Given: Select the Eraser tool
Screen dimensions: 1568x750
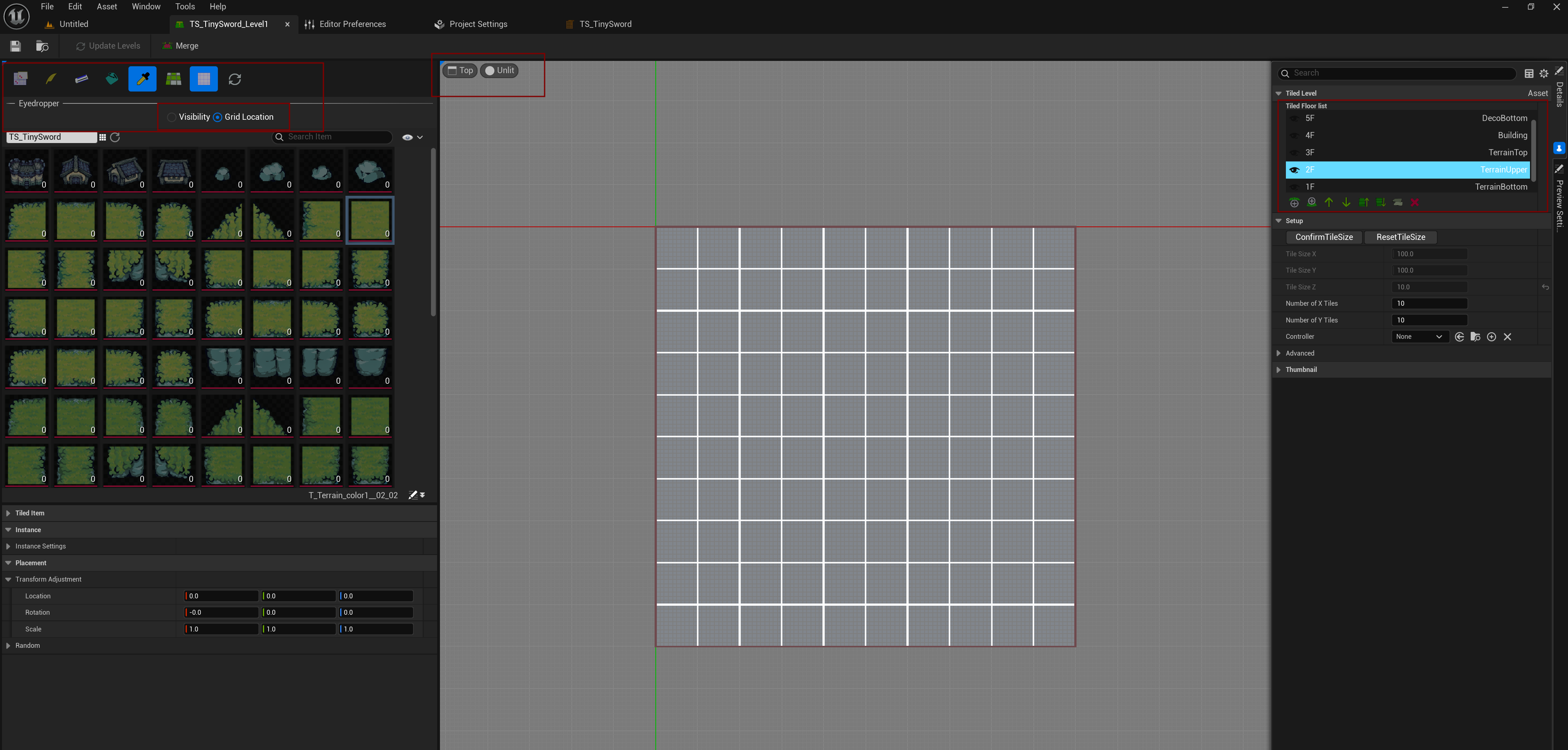Looking at the screenshot, I should point(81,78).
